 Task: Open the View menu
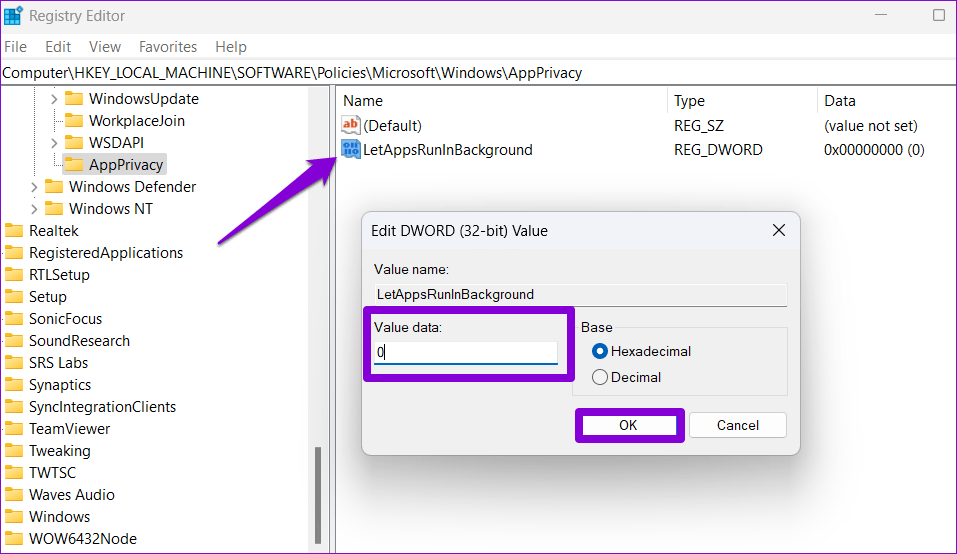pos(104,46)
